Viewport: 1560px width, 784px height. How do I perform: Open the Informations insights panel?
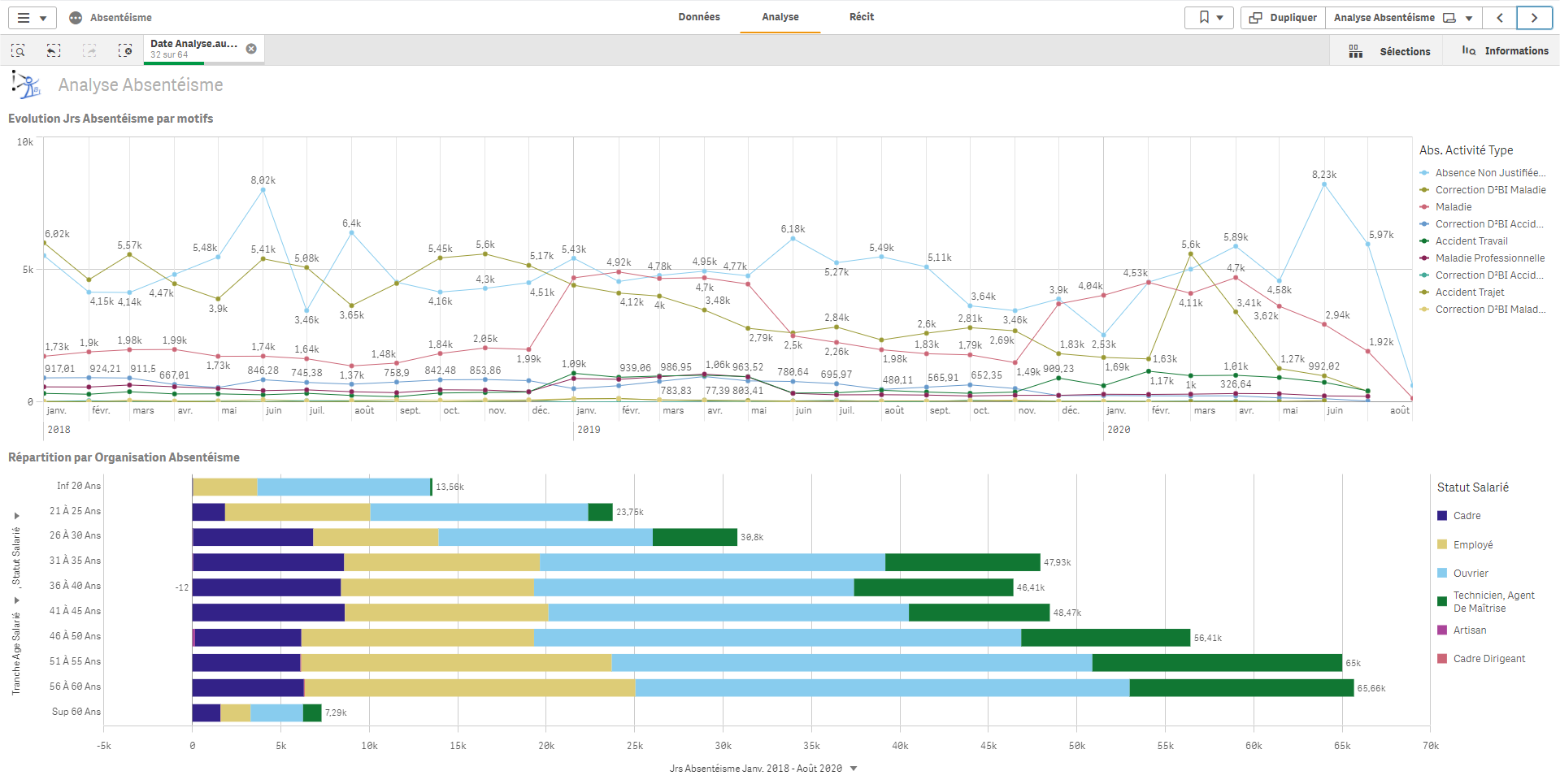(x=1505, y=51)
